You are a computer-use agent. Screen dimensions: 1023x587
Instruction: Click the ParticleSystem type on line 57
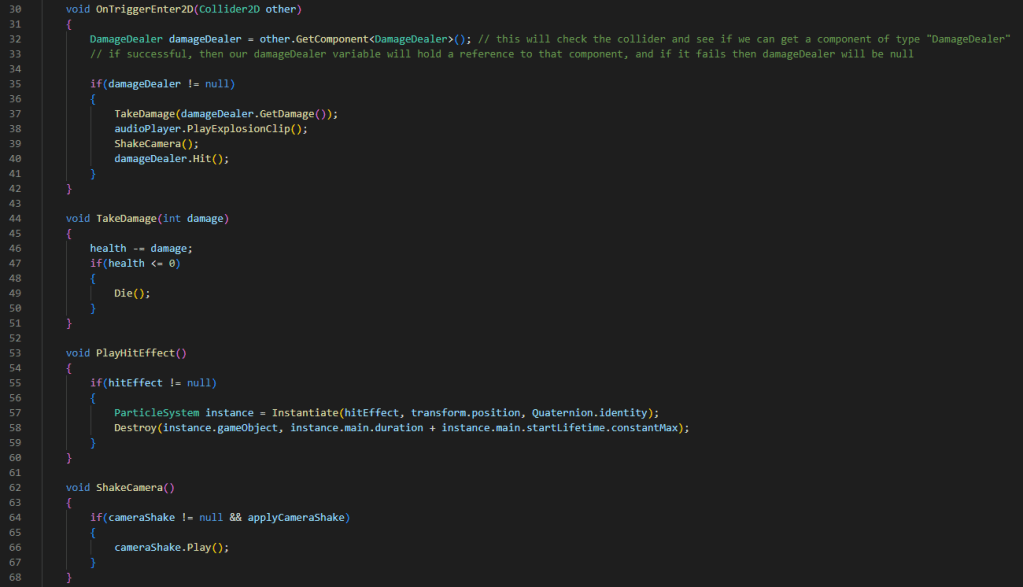click(x=156, y=413)
